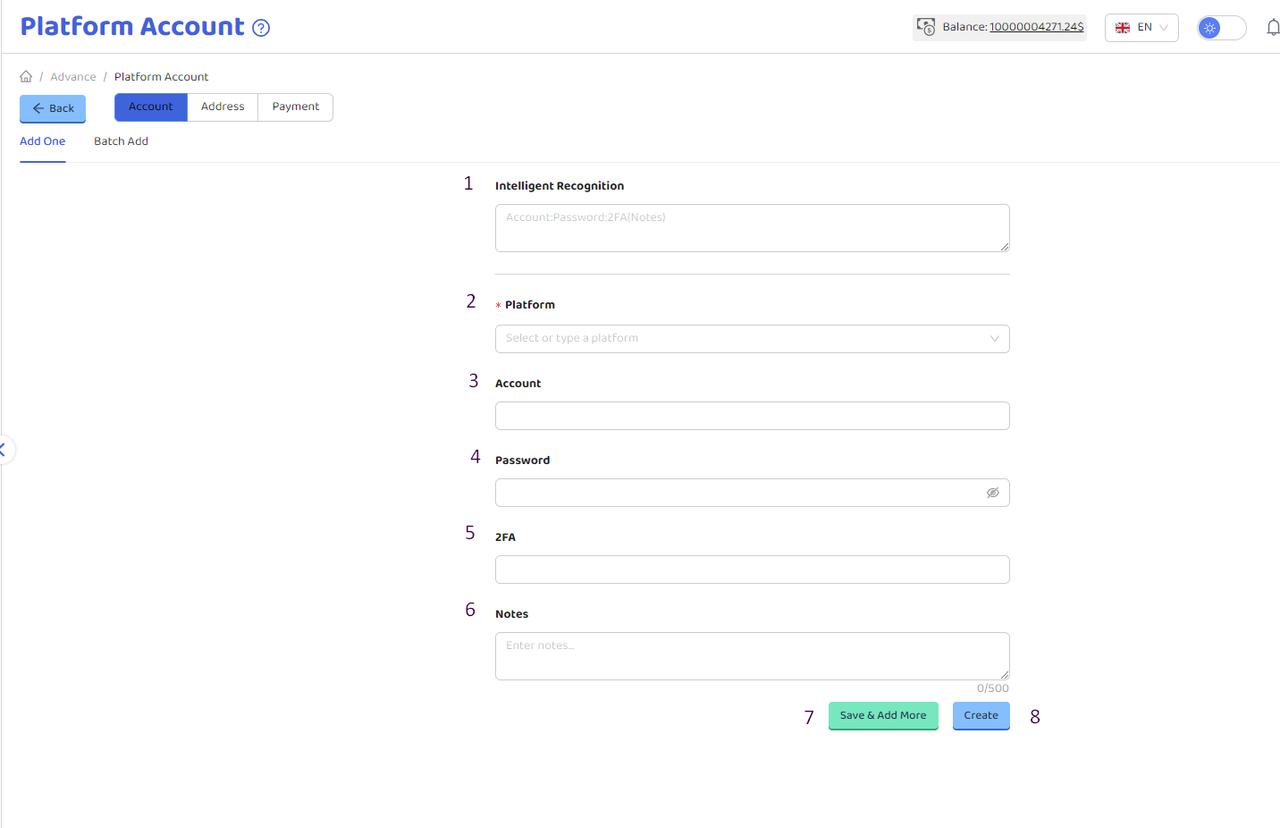This screenshot has height=828, width=1280.
Task: Click the Create button
Action: pos(980,716)
